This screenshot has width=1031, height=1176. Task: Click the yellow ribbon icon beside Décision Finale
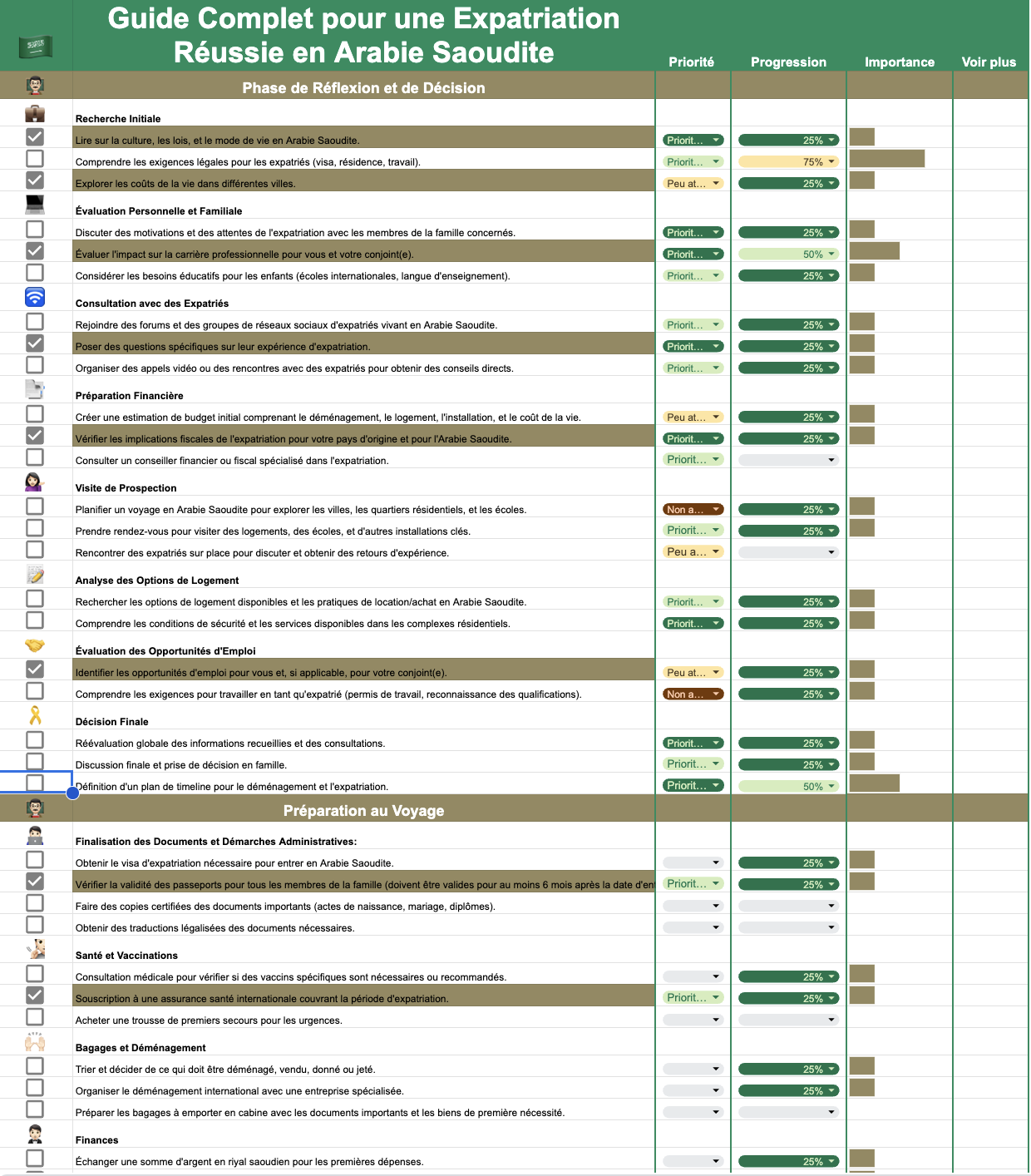click(35, 715)
